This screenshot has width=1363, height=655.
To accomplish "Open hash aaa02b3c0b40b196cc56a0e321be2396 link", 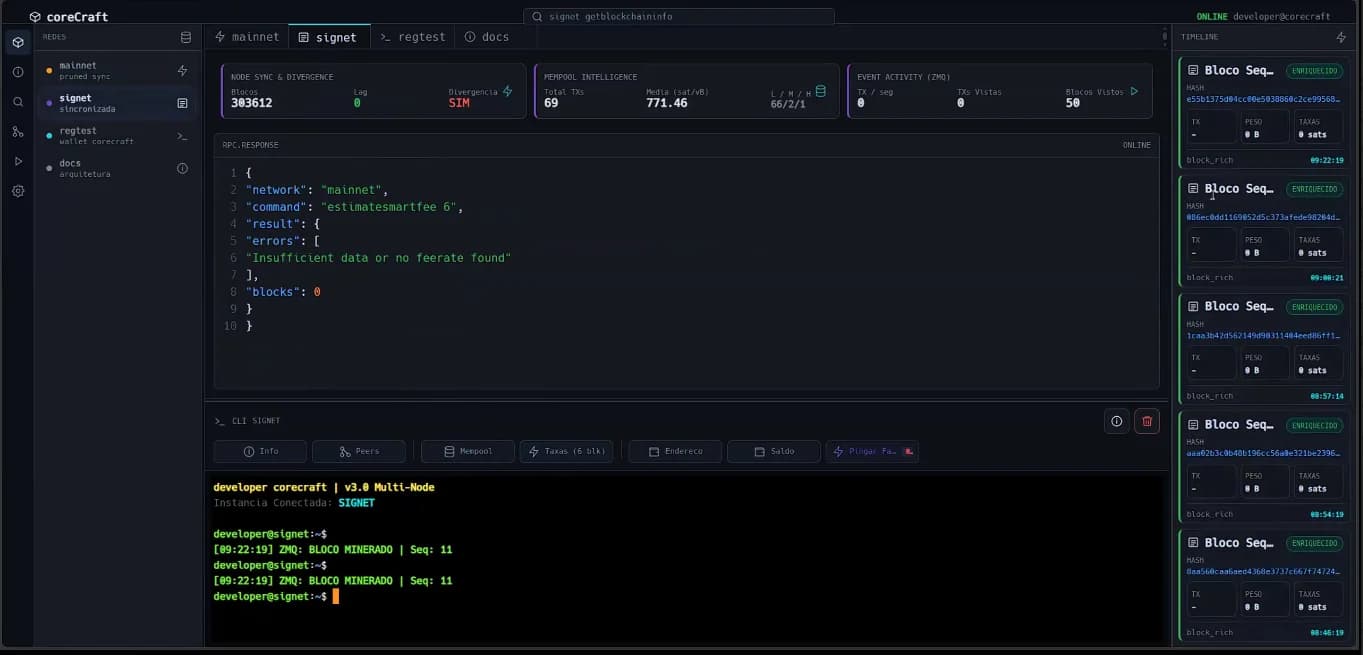I will pyautogui.click(x=1264, y=453).
